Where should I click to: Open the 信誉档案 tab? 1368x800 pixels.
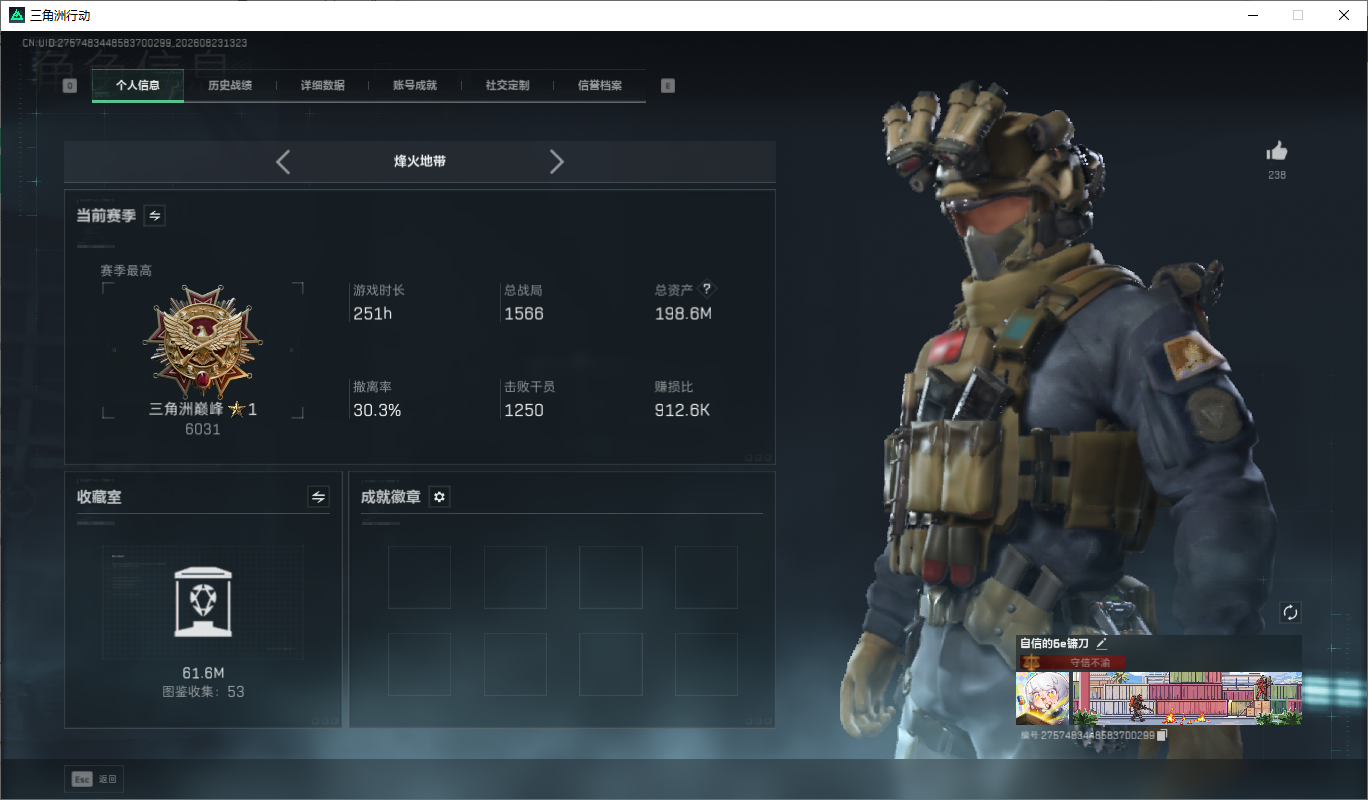pos(600,86)
